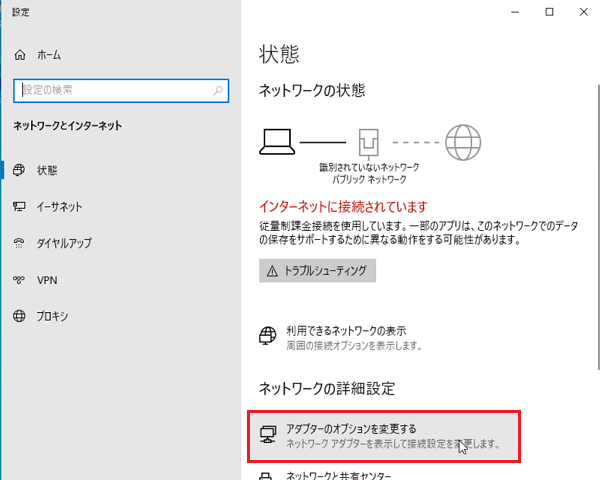Click the Home house icon in sidebar
600x480 pixels.
coord(20,57)
